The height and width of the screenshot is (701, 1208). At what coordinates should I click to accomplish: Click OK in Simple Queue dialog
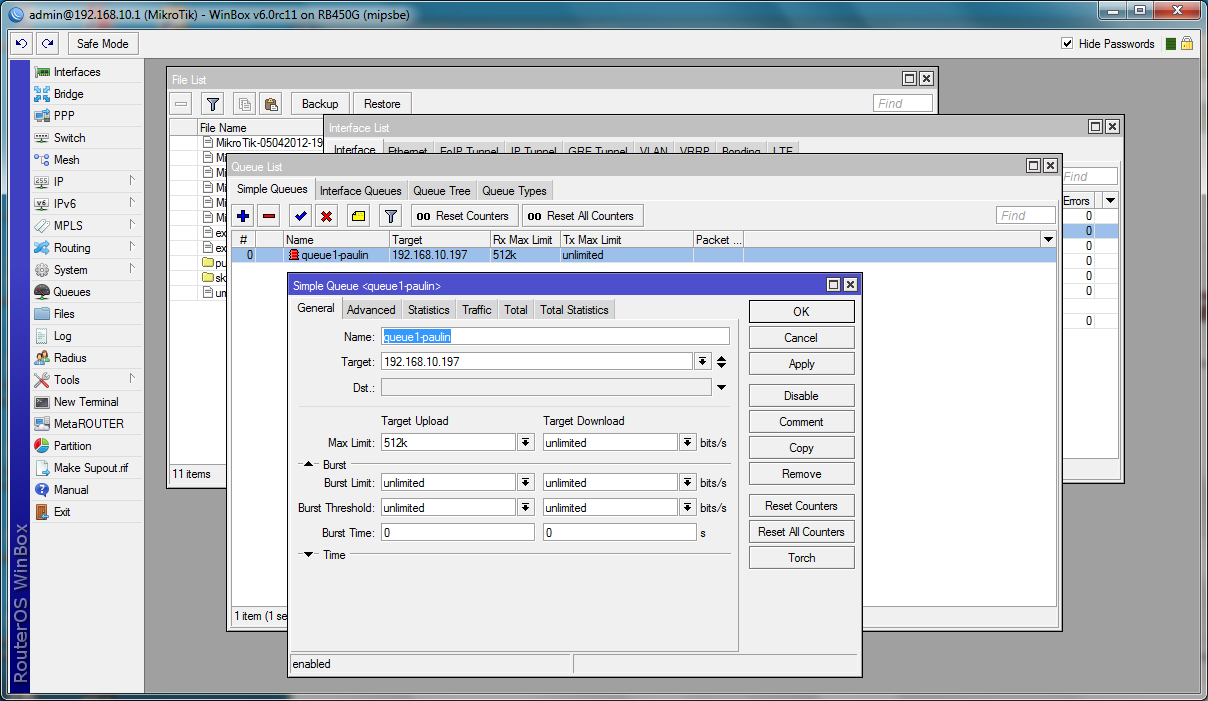pyautogui.click(x=802, y=311)
